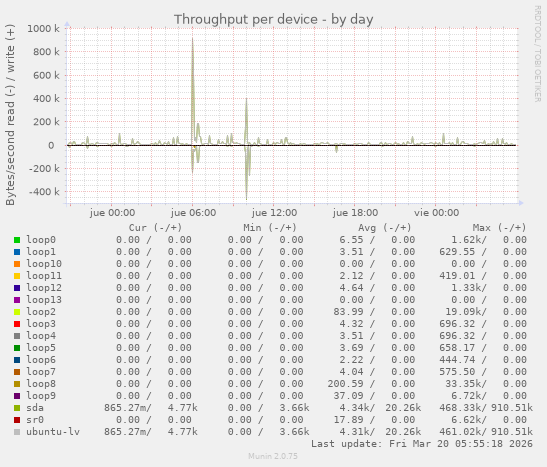This screenshot has width=547, height=467.
Task: Click the sr0 dark red legend swatch
Action: [x=17, y=420]
